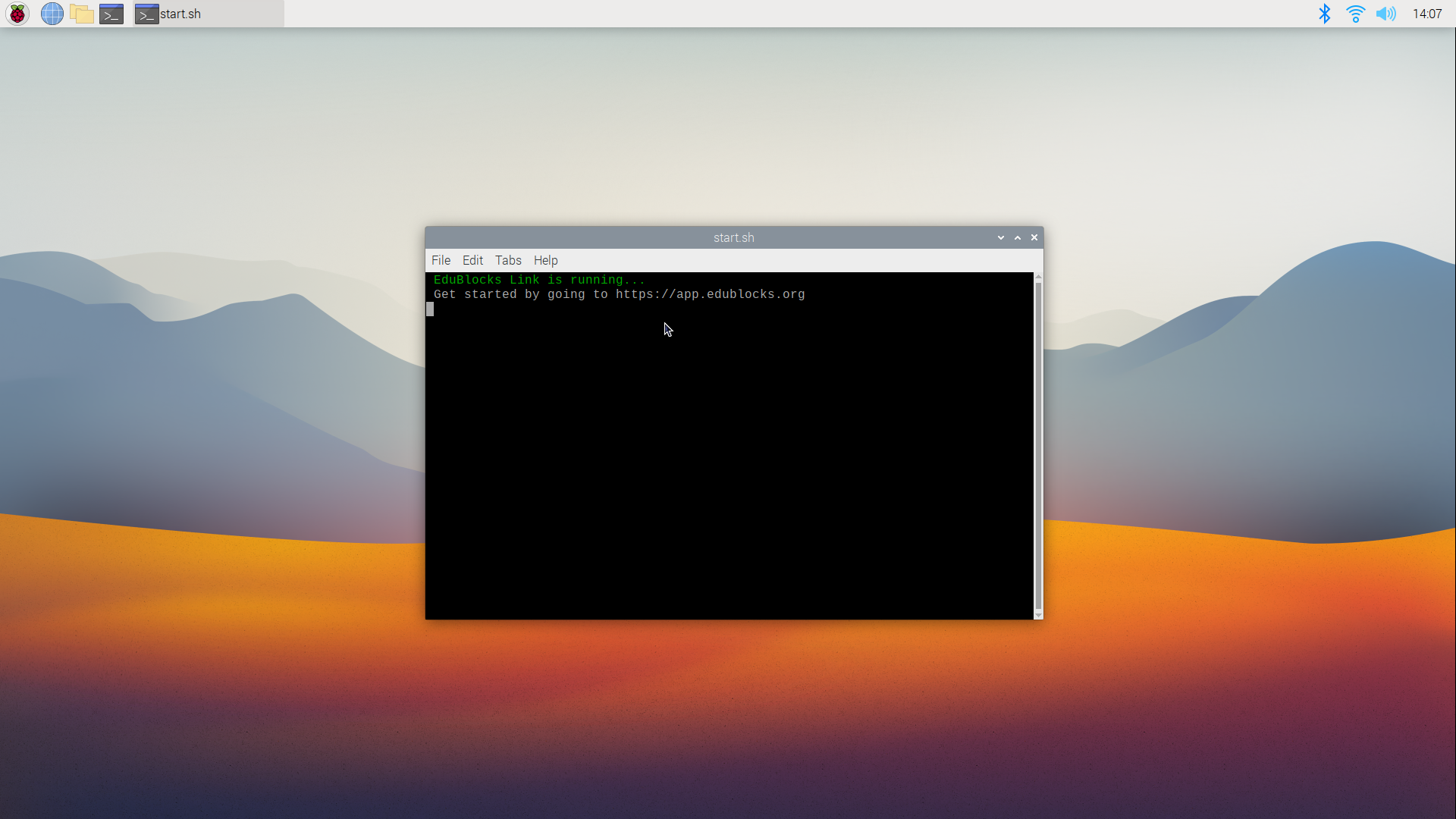
Task: Launch a new terminal from the taskbar
Action: [x=111, y=14]
